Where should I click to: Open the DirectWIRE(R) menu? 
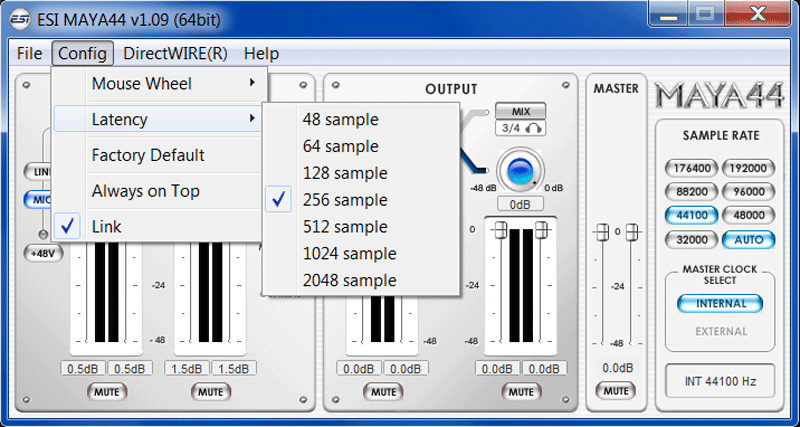(x=175, y=53)
